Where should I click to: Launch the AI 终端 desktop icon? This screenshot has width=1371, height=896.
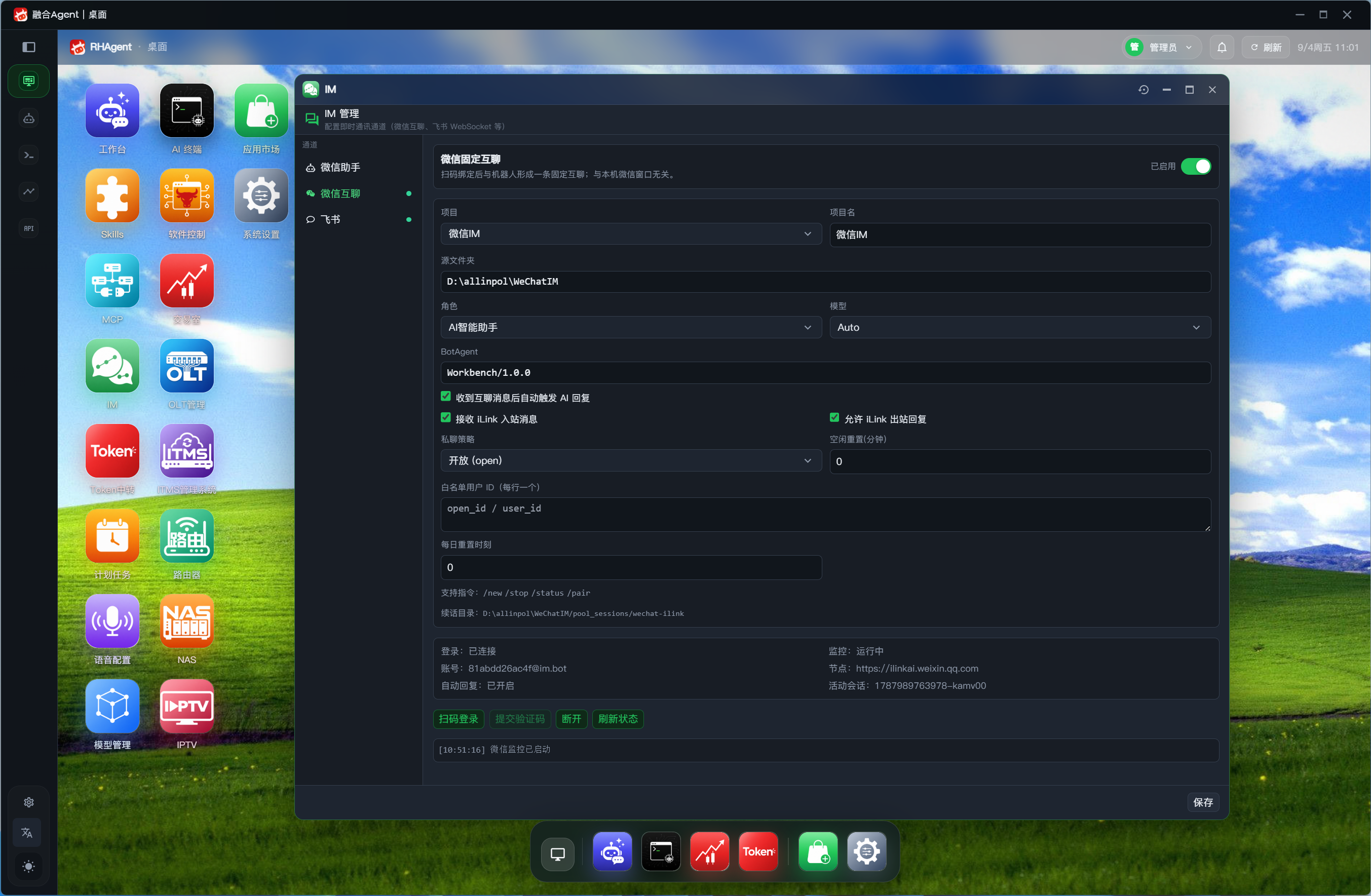(x=186, y=111)
